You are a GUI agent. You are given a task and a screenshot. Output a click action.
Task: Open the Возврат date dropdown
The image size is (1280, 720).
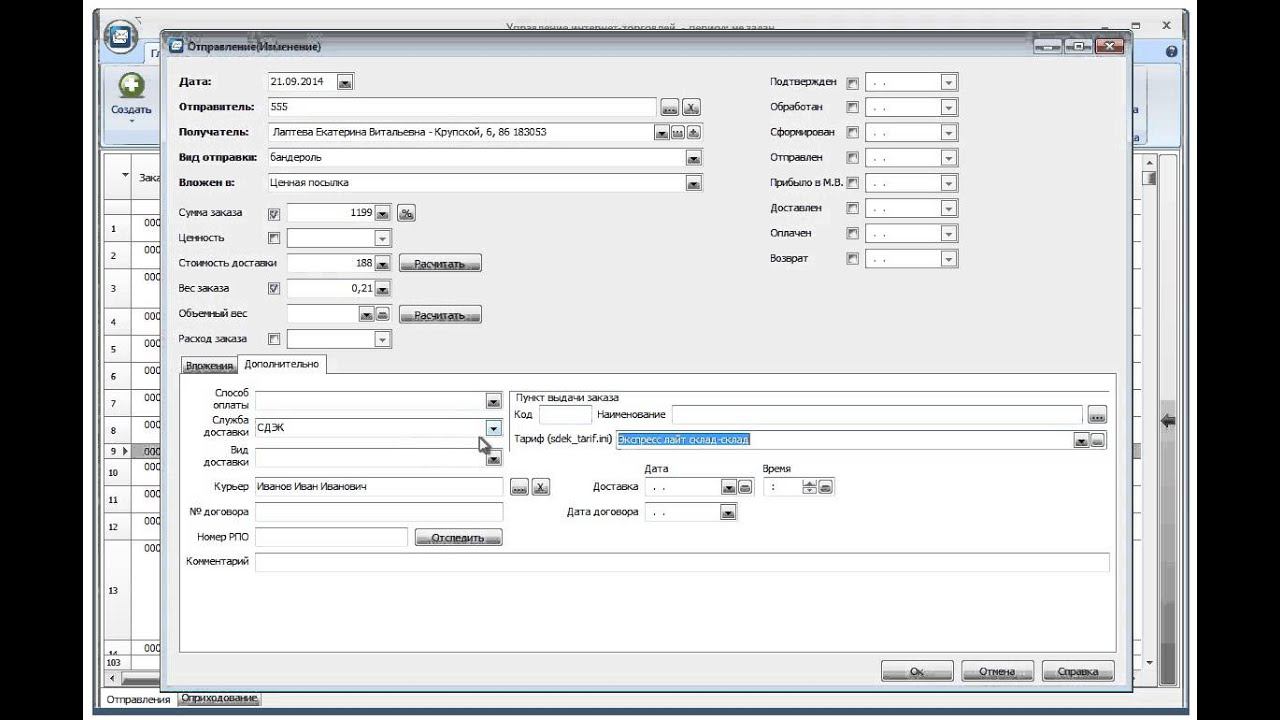coord(949,258)
